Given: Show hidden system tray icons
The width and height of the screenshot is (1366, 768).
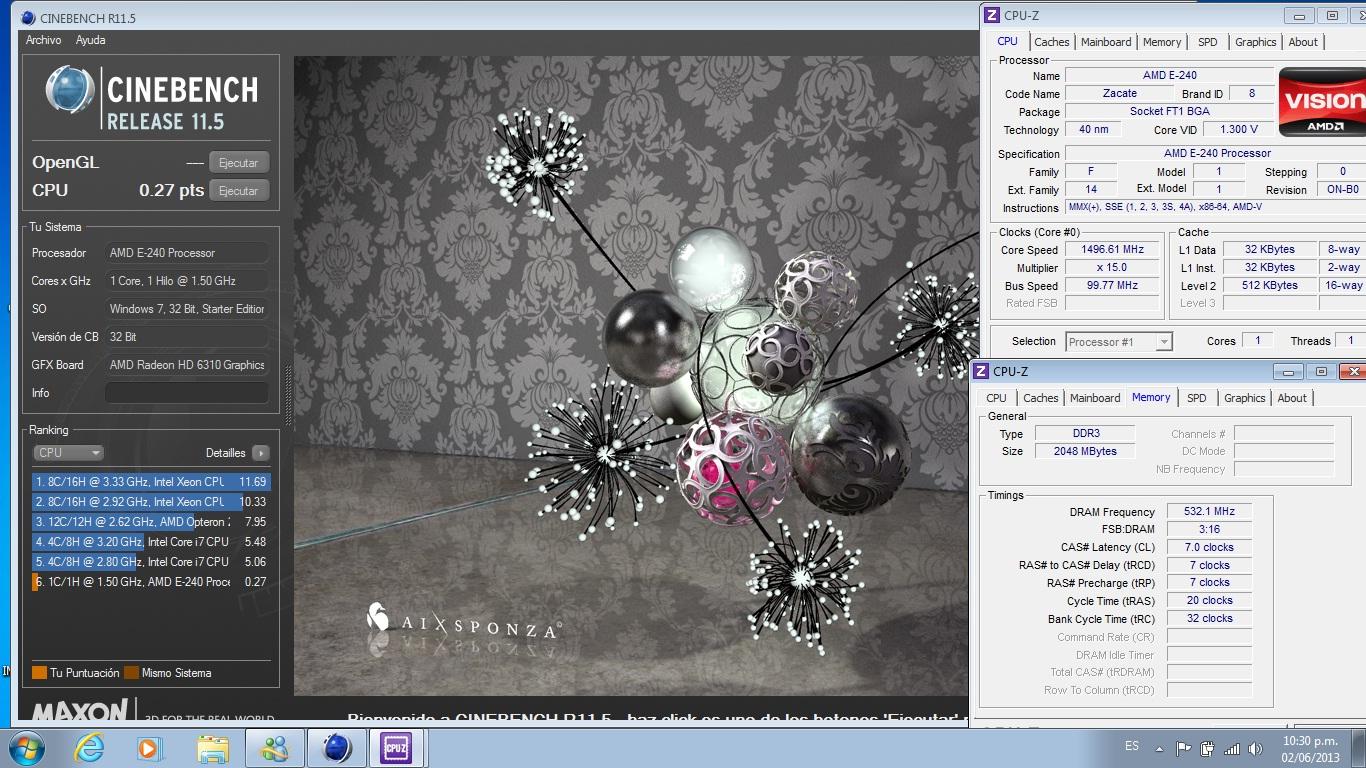Looking at the screenshot, I should pos(1159,748).
